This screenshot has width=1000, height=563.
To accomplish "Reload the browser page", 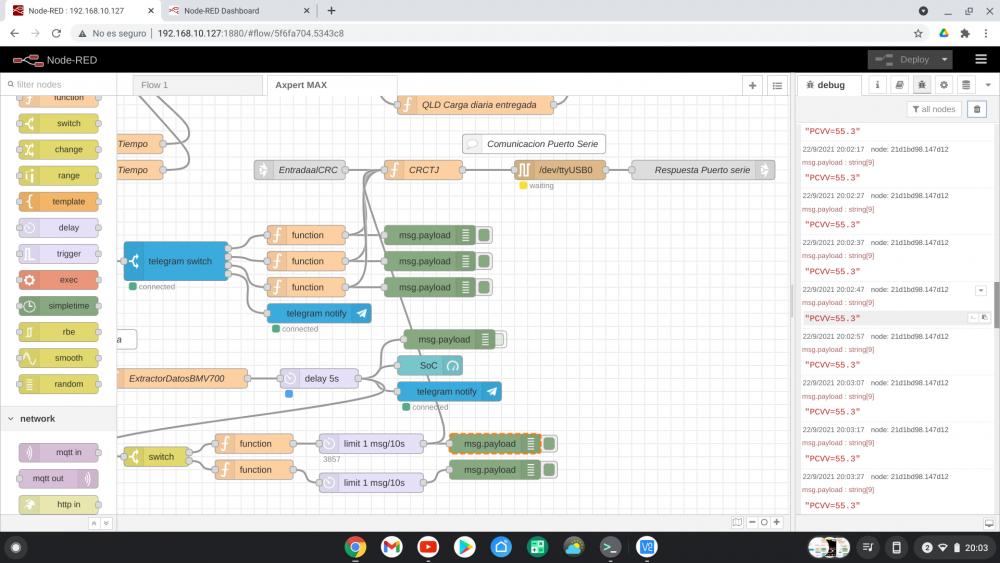I will (x=56, y=33).
